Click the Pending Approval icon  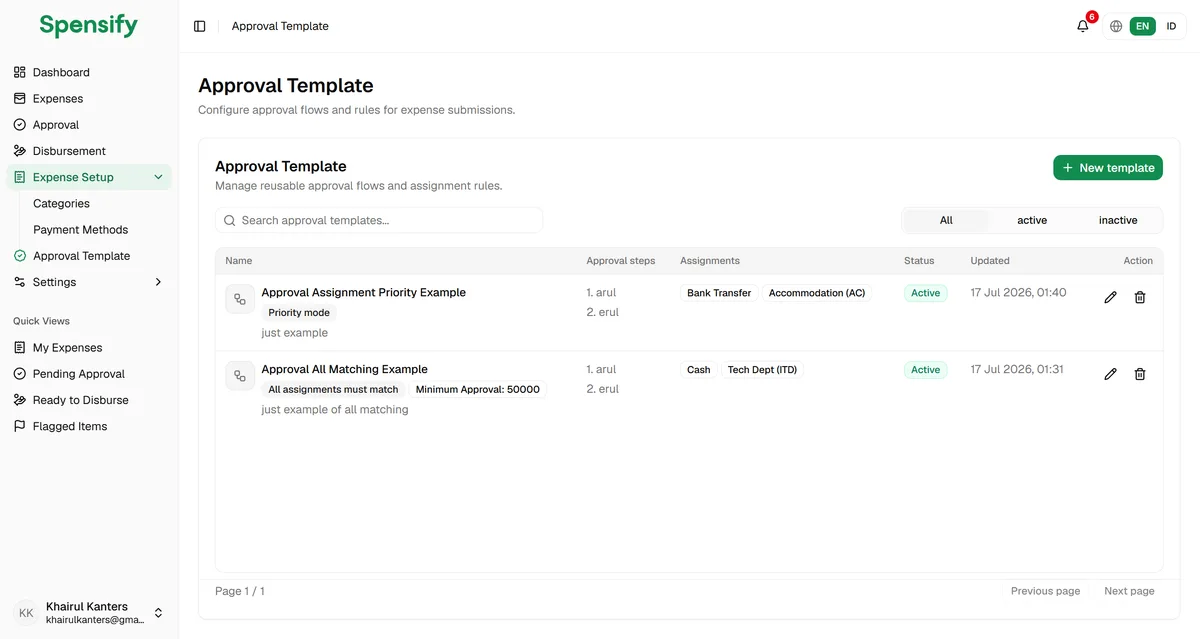pyautogui.click(x=20, y=374)
